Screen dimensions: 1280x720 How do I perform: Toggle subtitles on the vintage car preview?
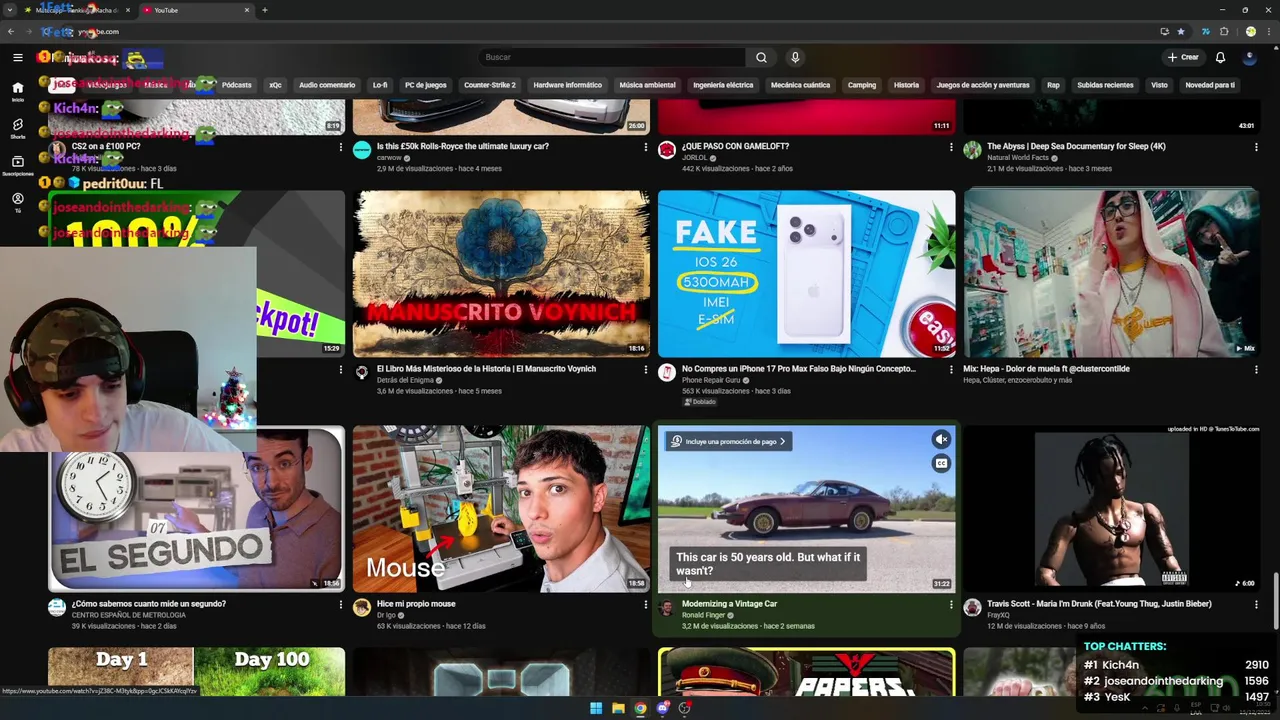(941, 463)
